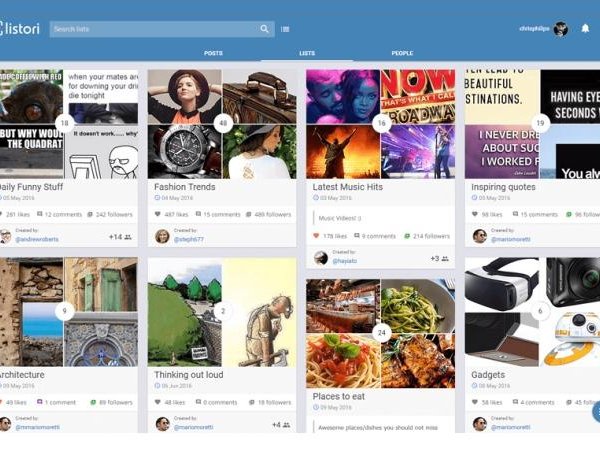Open @hayiatz profile link
Image resolution: width=600 pixels, height=450 pixels.
click(344, 261)
